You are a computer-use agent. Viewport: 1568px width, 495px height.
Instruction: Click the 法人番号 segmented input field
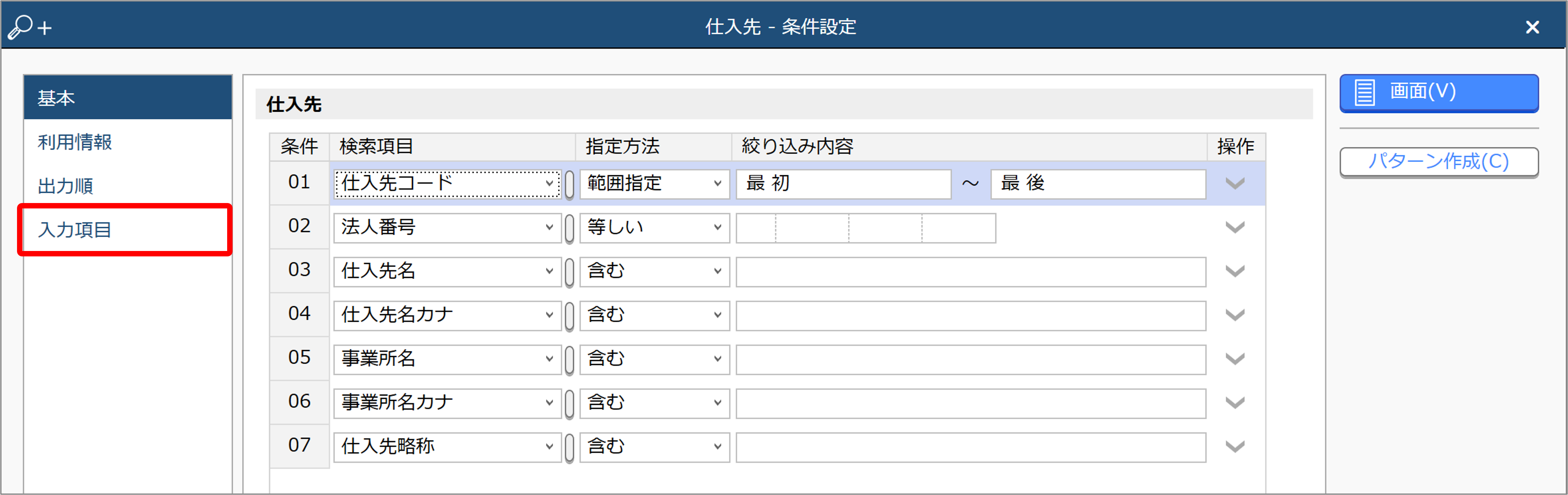[x=866, y=228]
